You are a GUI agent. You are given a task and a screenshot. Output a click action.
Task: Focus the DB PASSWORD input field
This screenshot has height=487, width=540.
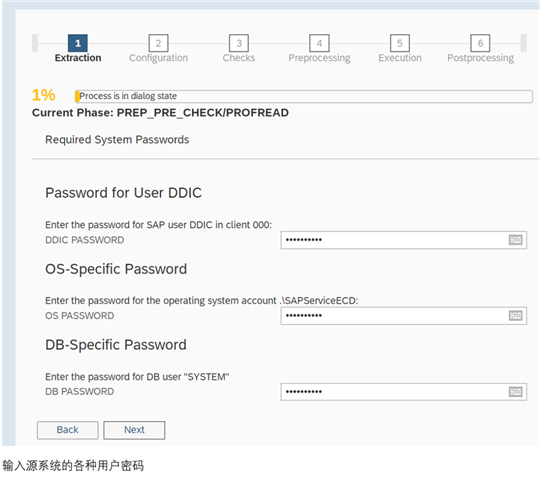coord(404,392)
